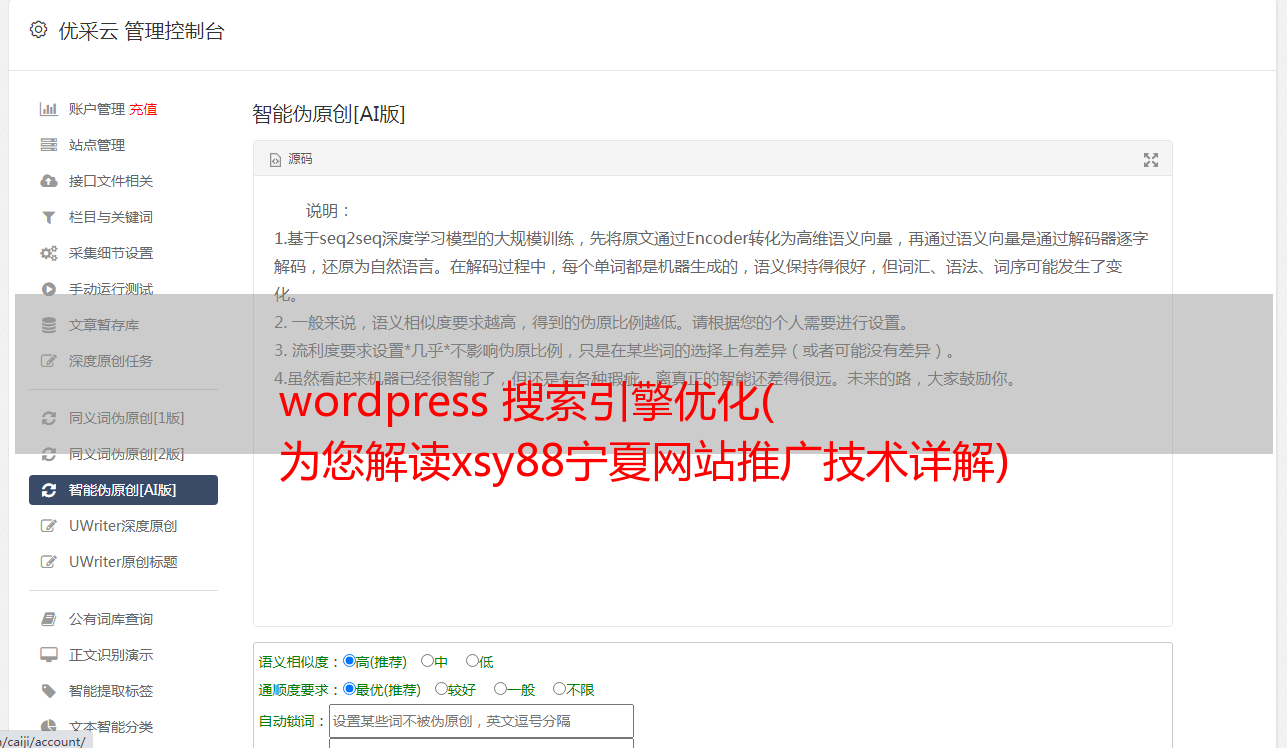Select 智能伪原创[AI版] menu item
This screenshot has width=1287, height=748.
(x=123, y=490)
